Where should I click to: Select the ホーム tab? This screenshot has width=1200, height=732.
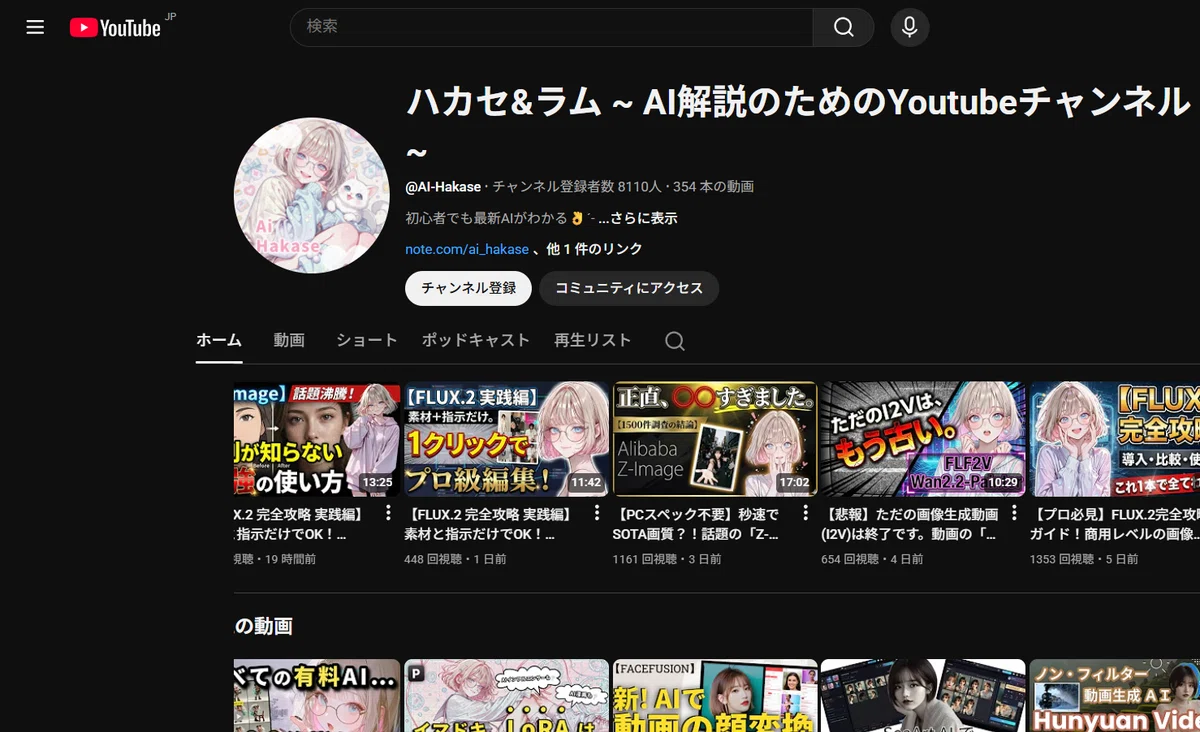(x=219, y=340)
